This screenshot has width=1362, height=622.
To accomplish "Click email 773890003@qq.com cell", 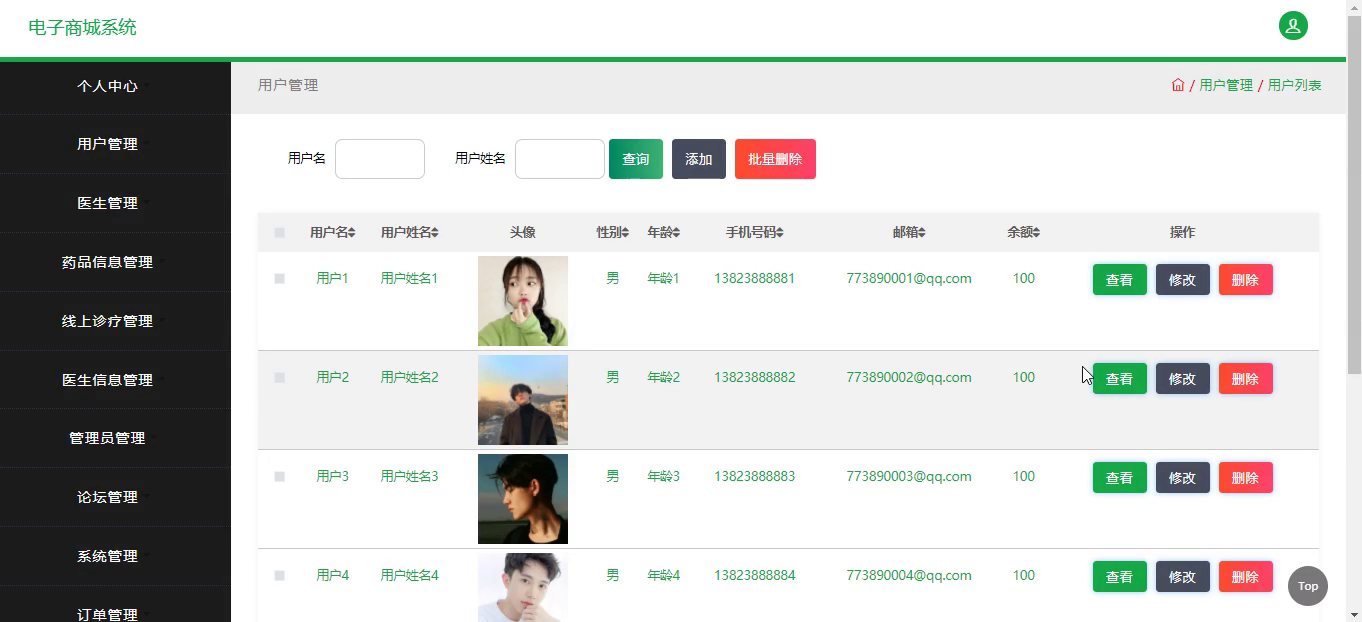I will pos(909,476).
